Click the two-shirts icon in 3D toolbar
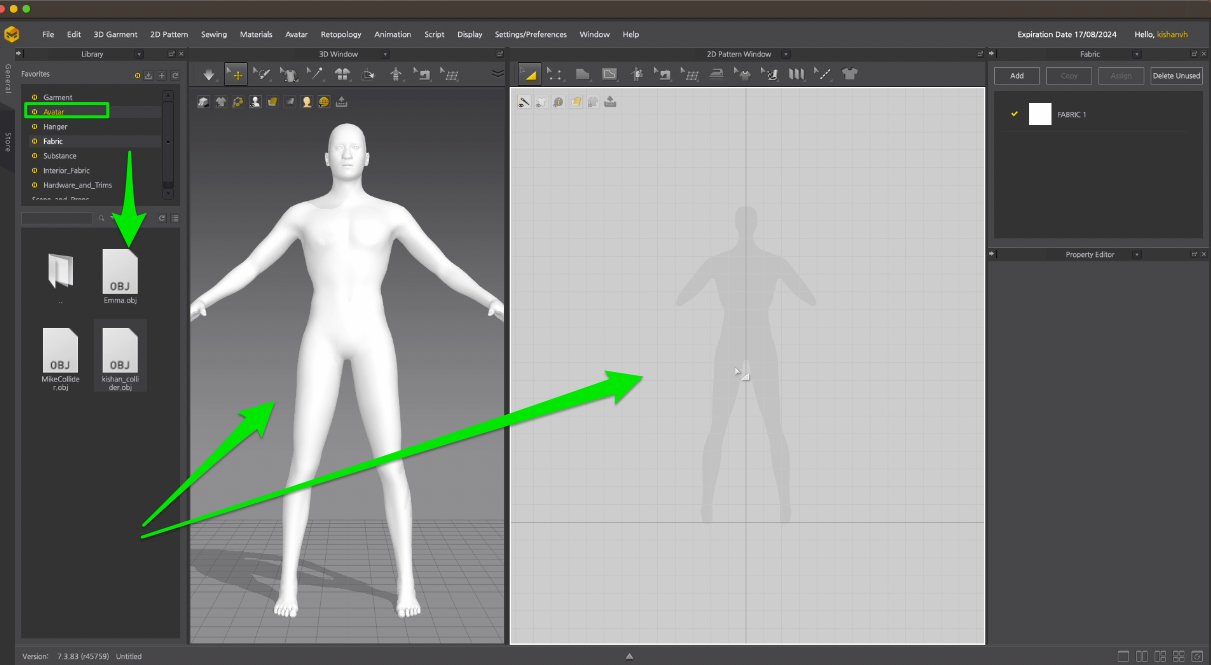 pos(342,74)
